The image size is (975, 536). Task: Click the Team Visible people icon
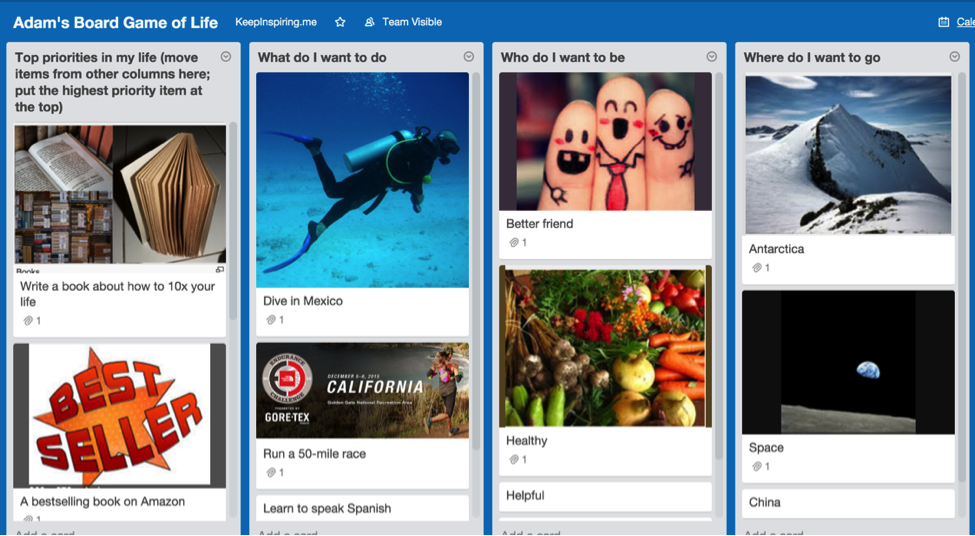tap(370, 22)
